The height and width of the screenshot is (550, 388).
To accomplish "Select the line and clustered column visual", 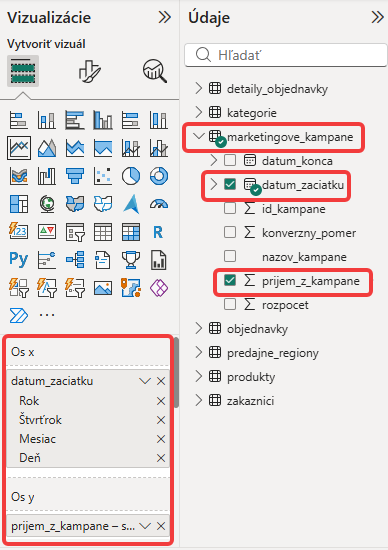I will [x=159, y=148].
